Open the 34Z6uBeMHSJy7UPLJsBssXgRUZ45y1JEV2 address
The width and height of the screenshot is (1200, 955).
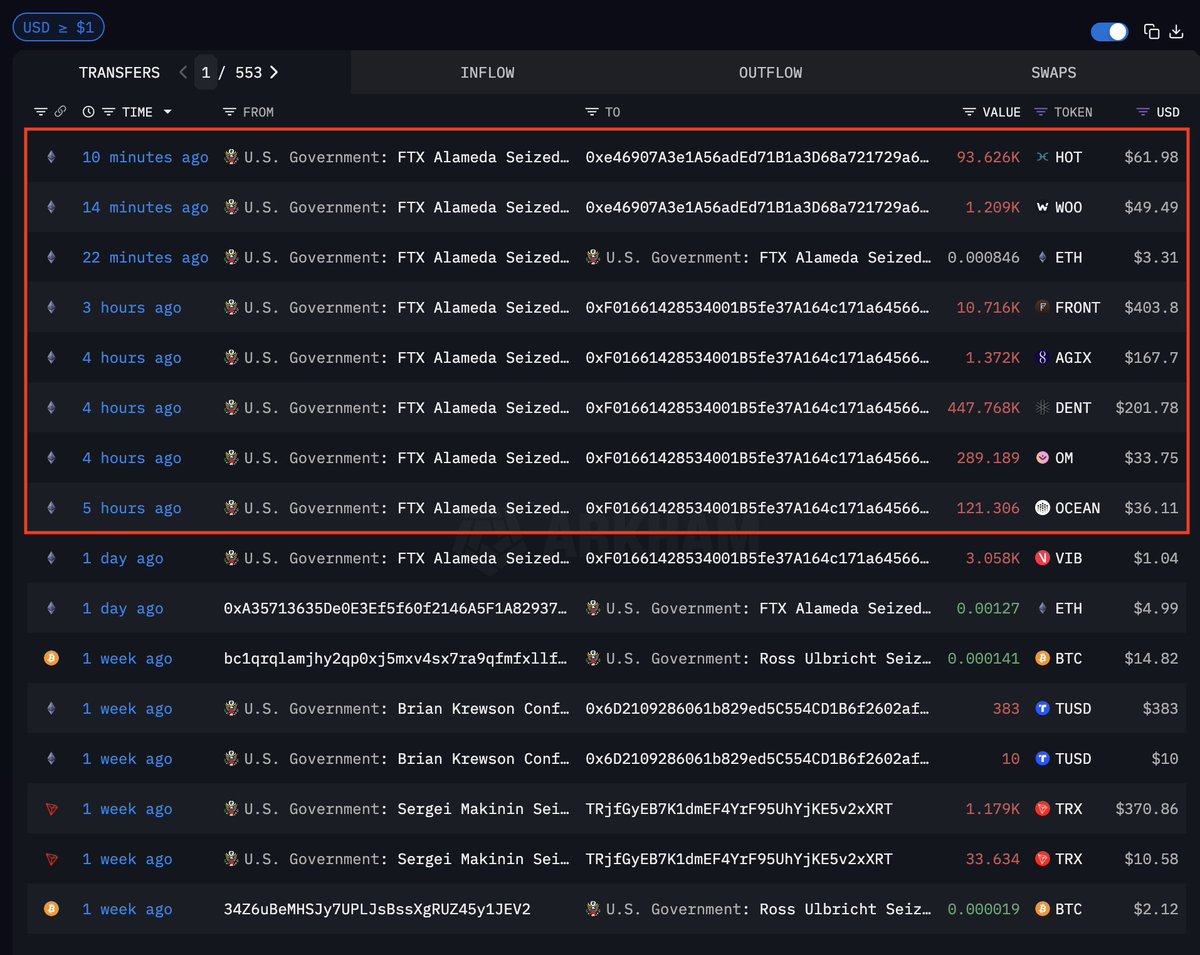point(377,909)
